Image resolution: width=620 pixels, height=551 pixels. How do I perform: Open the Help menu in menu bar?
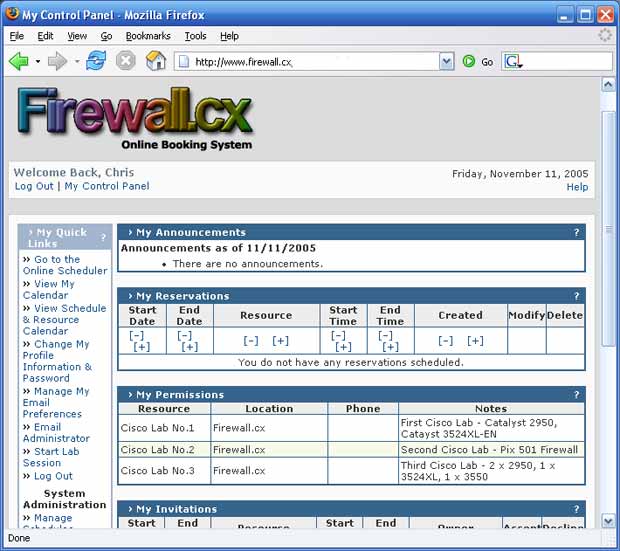pos(229,36)
